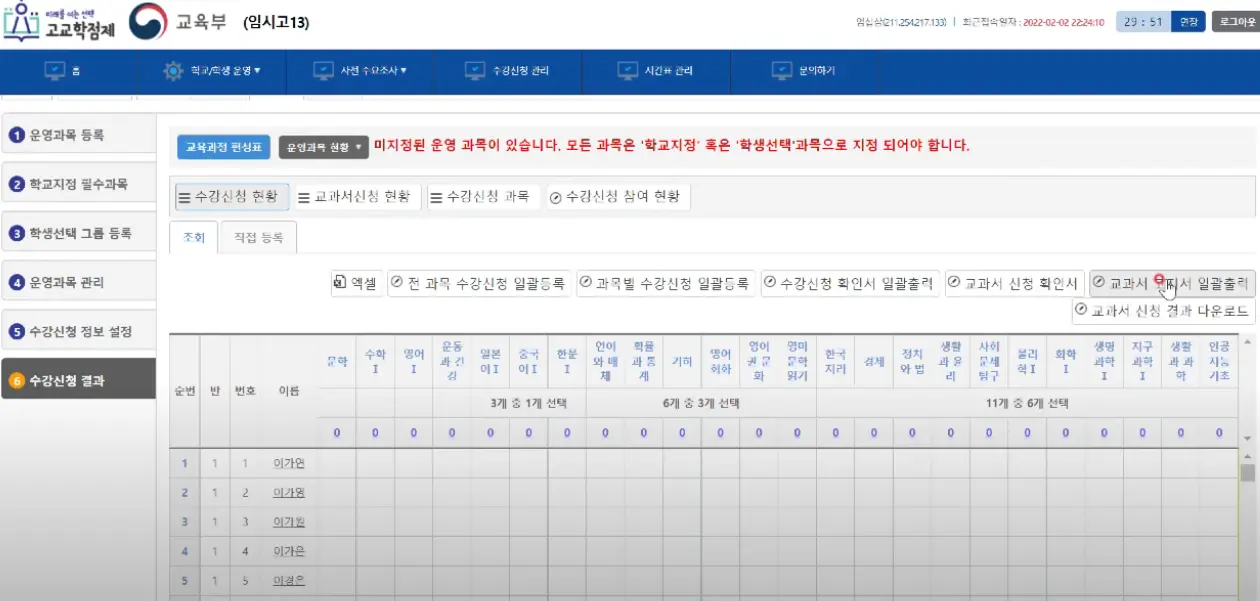Open student link 이가언
This screenshot has width=1260, height=601.
289,463
